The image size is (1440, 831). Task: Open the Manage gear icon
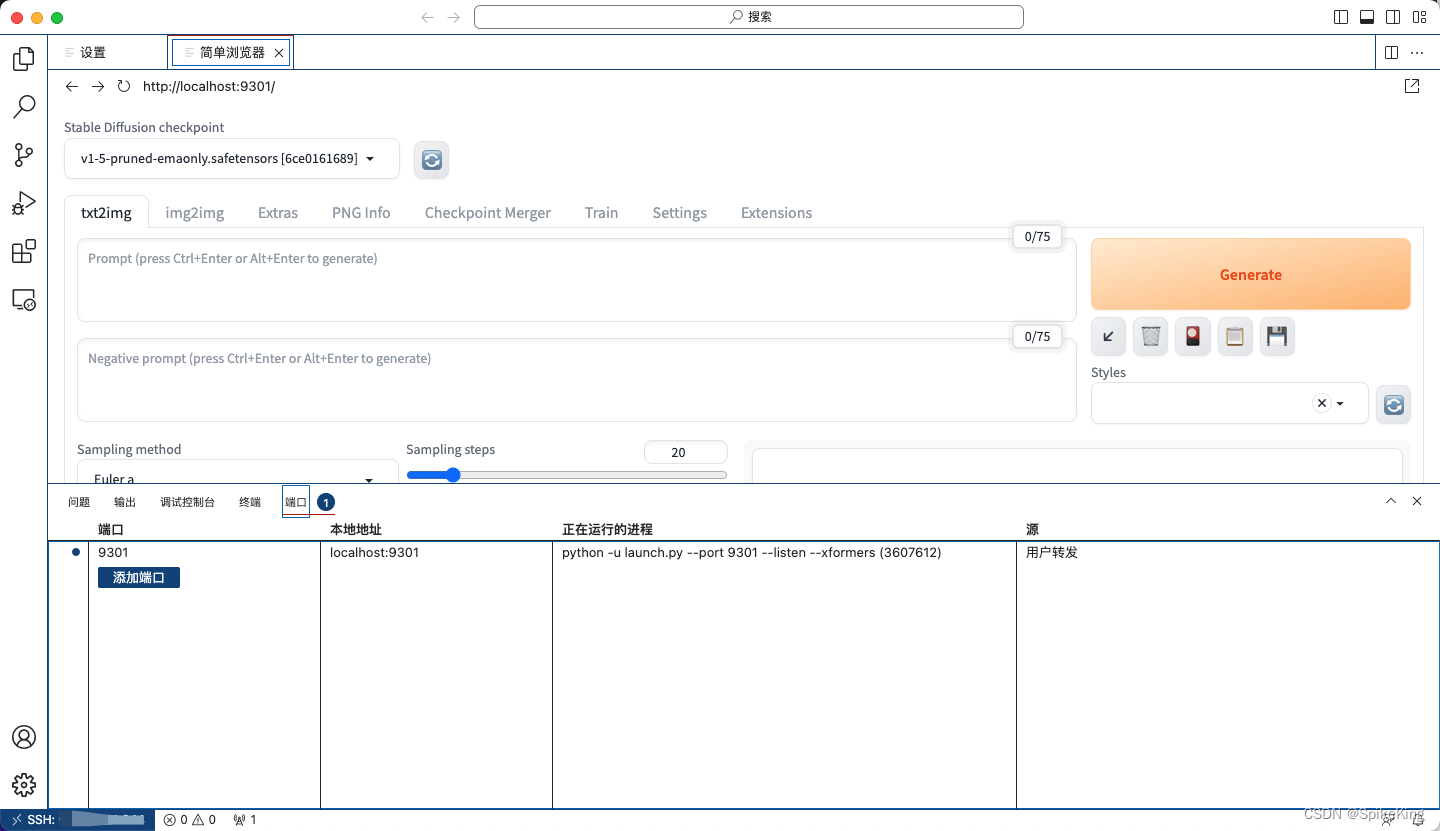tap(24, 785)
